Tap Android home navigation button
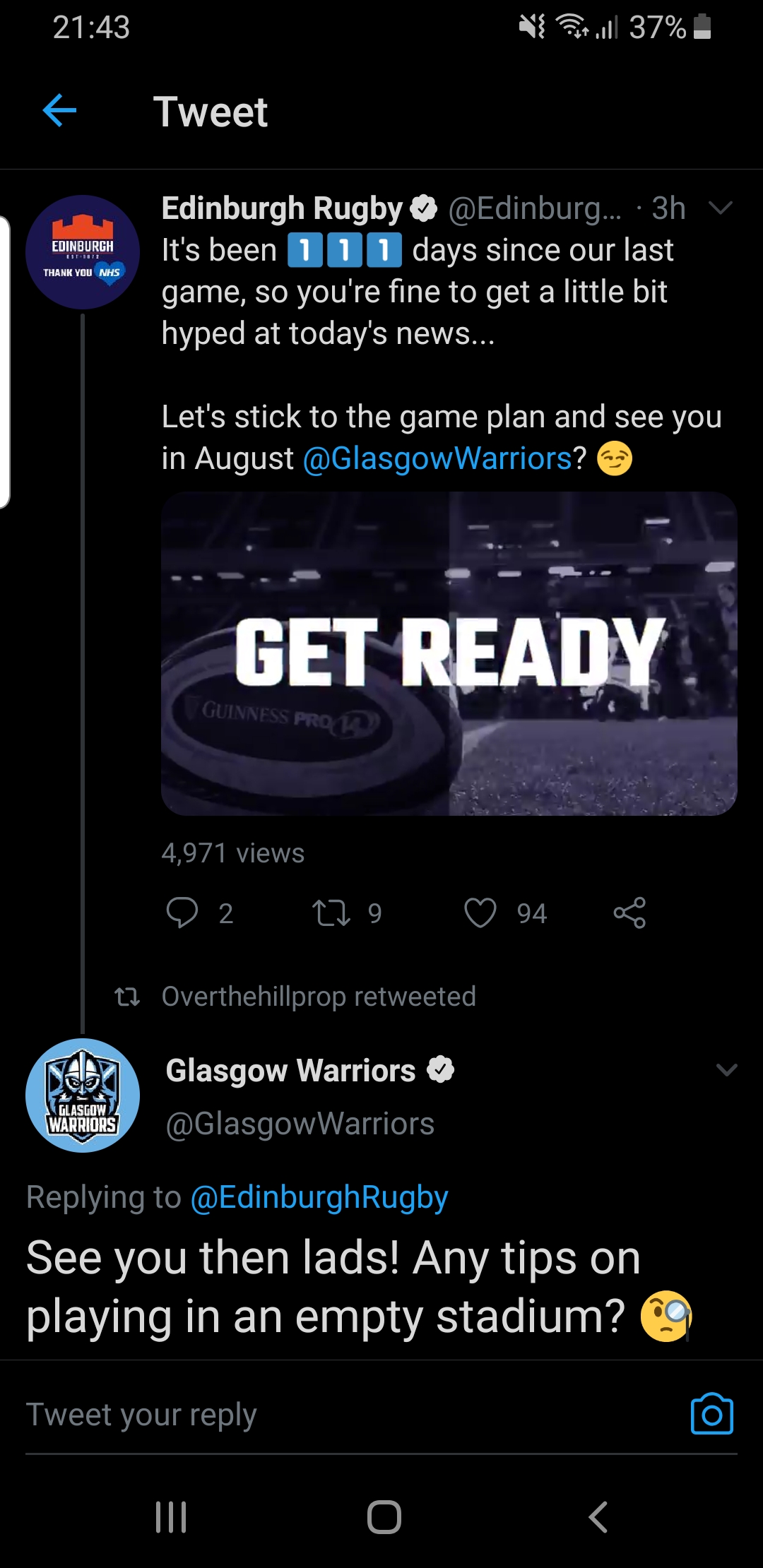Screen dimensions: 763x1568 (x=384, y=1516)
